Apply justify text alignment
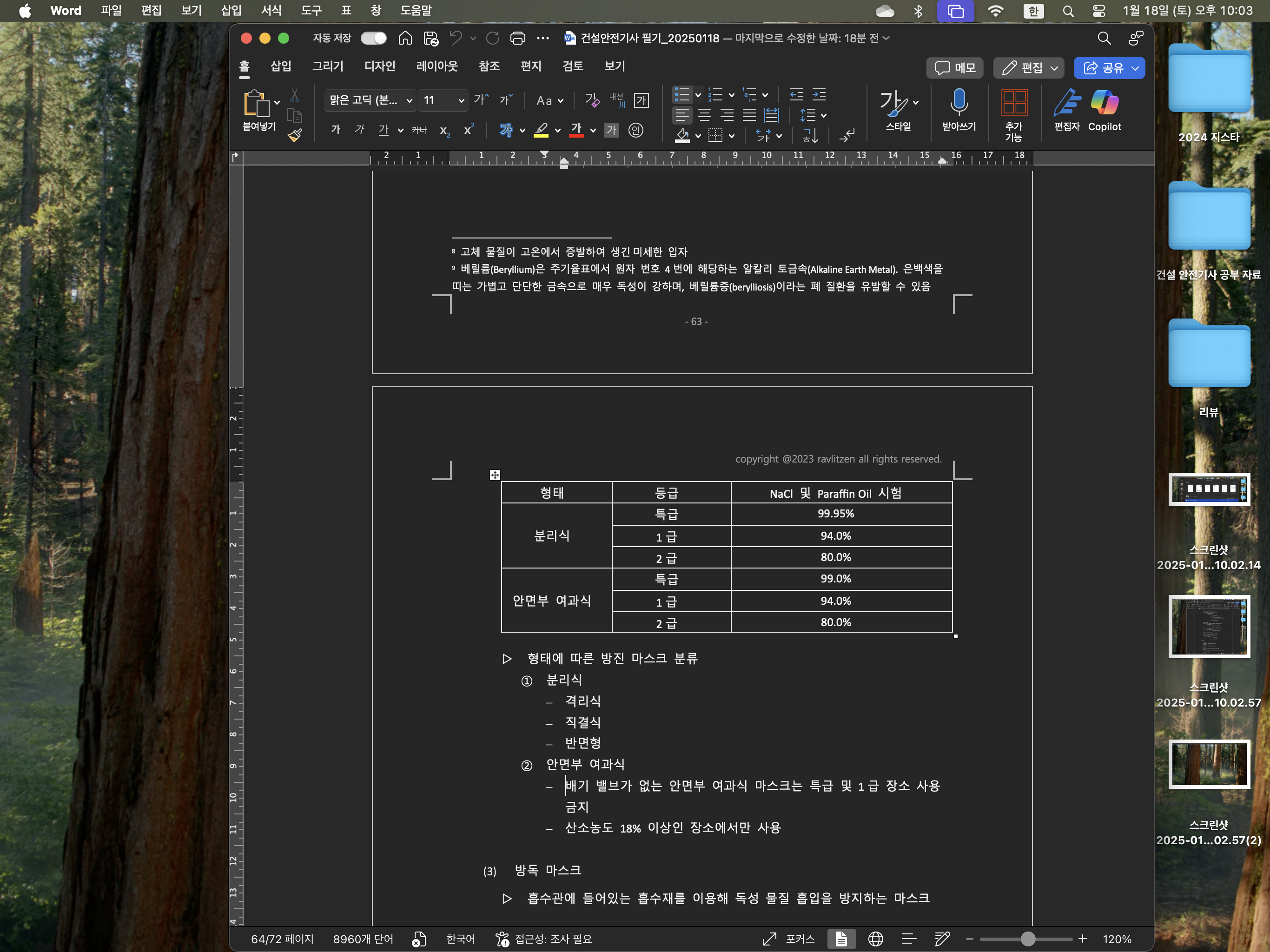Viewport: 1270px width, 952px height. pyautogui.click(x=749, y=115)
